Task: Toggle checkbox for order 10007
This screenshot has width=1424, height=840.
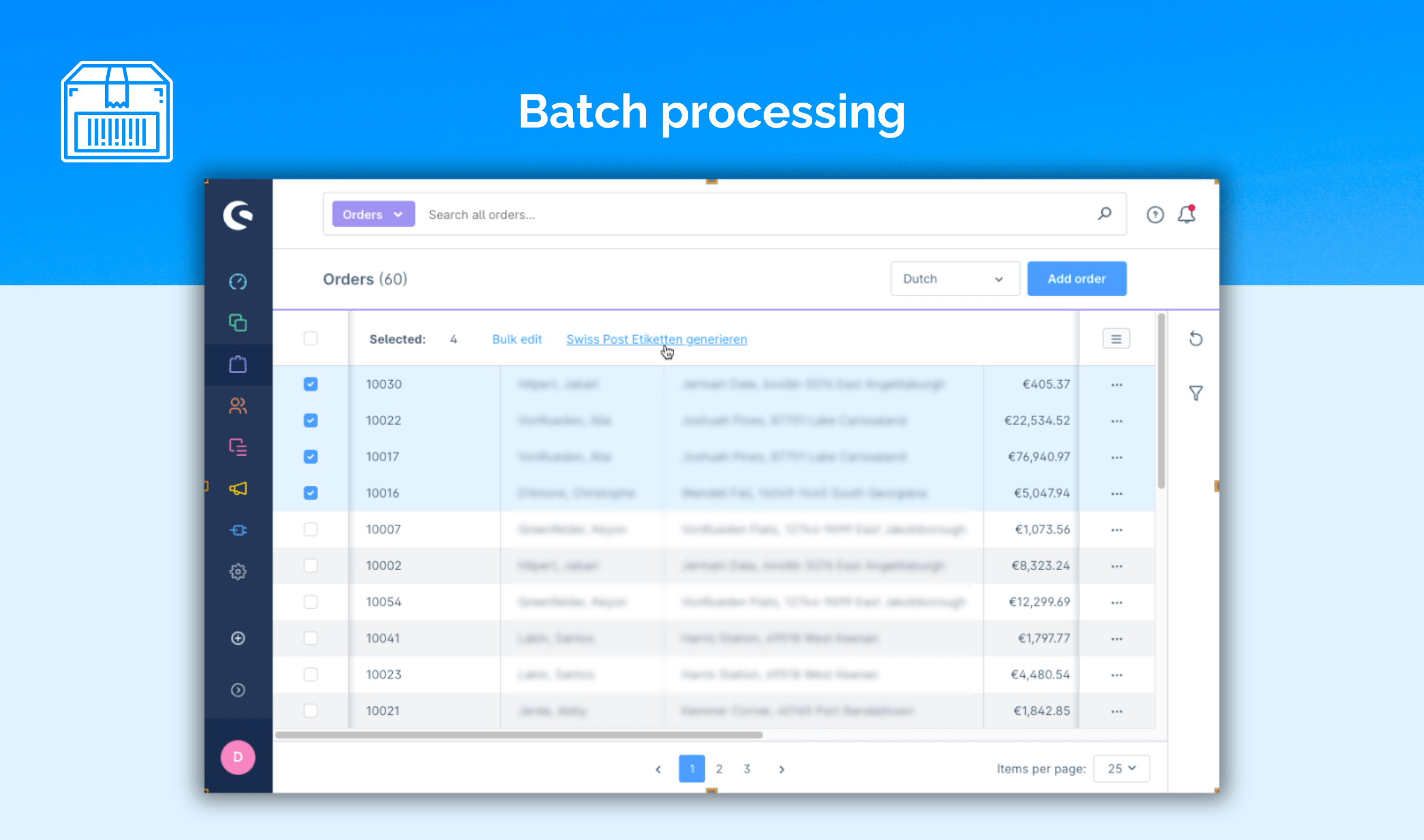Action: click(x=311, y=529)
